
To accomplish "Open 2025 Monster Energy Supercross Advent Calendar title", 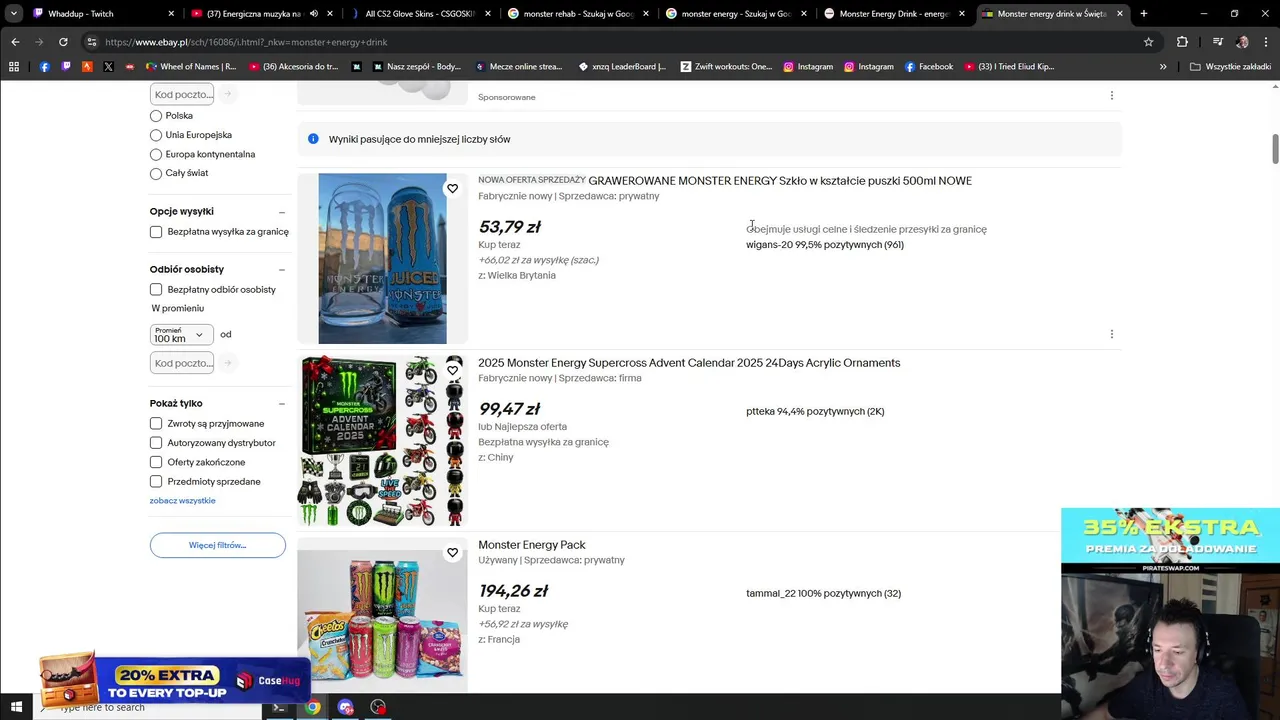I will 689,363.
